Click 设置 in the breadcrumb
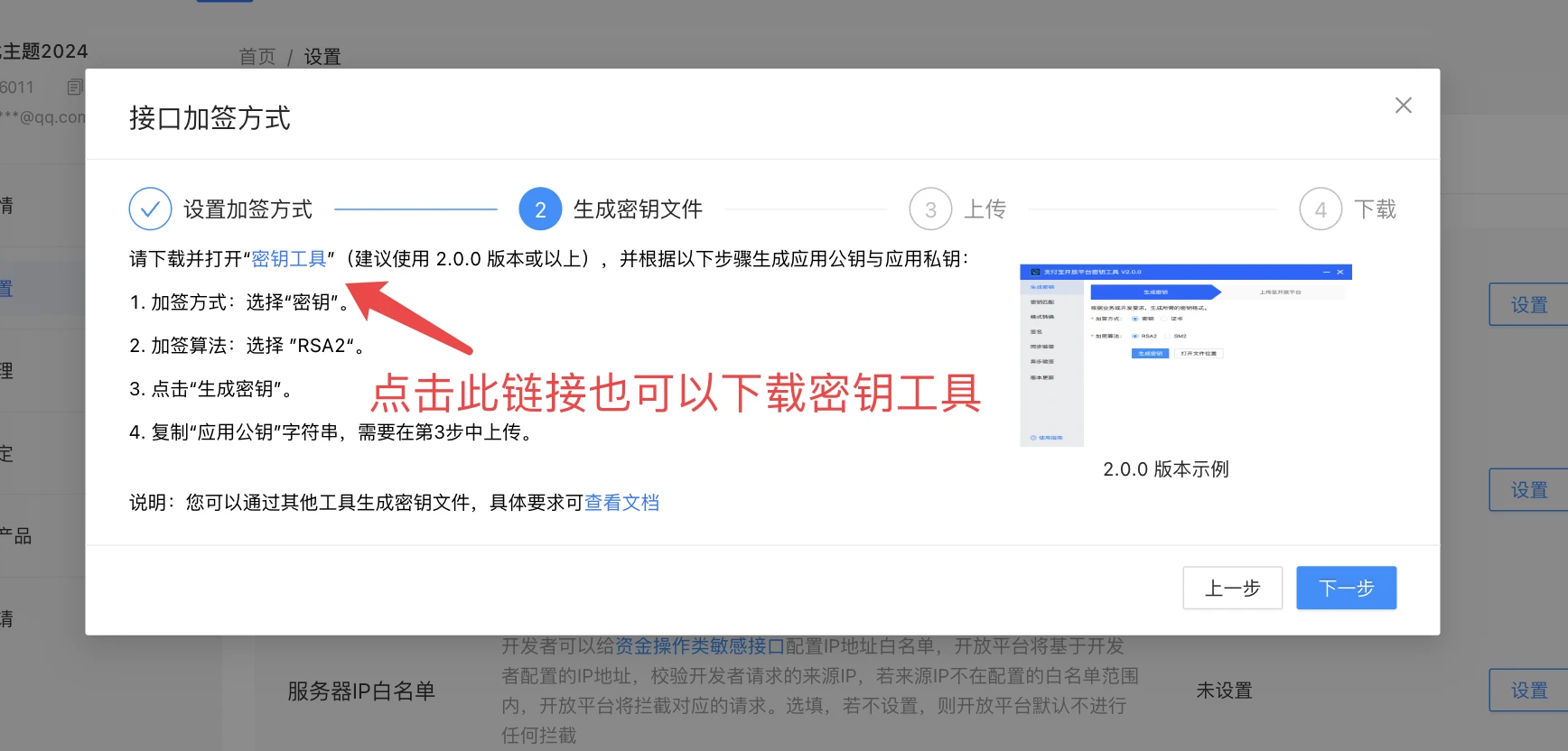 coord(322,57)
